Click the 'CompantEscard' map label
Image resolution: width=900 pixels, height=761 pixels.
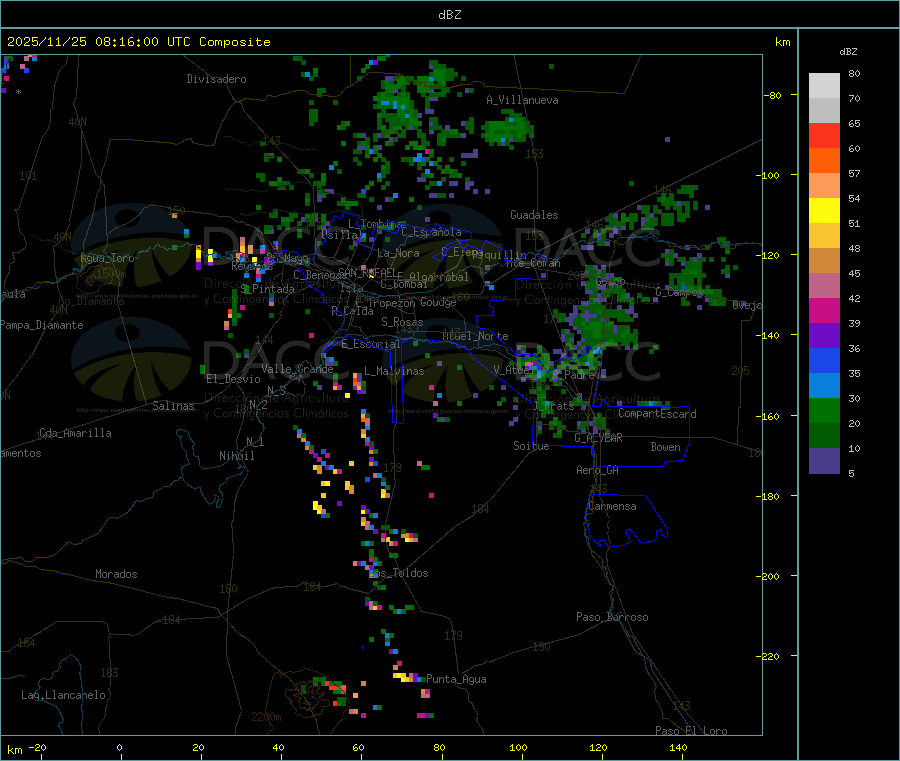[658, 414]
